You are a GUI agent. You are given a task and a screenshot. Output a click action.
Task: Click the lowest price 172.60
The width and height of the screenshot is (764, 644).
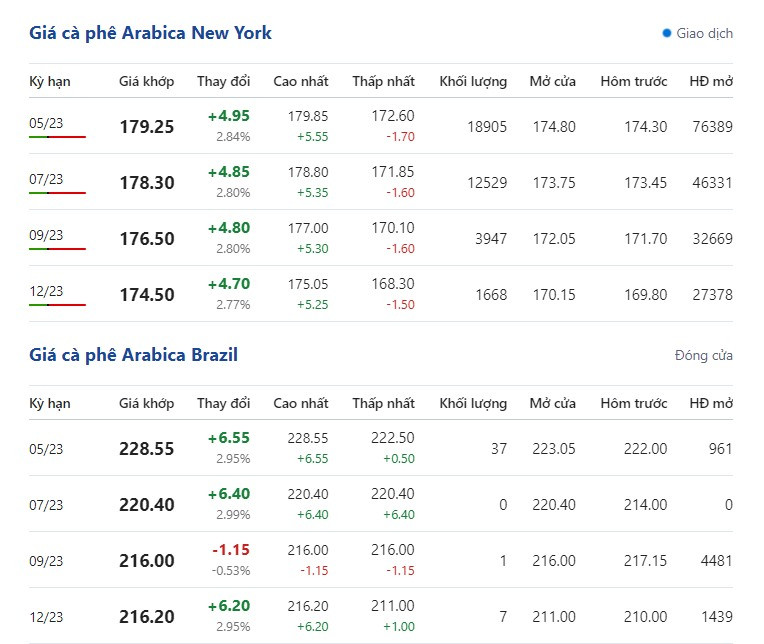(x=393, y=116)
